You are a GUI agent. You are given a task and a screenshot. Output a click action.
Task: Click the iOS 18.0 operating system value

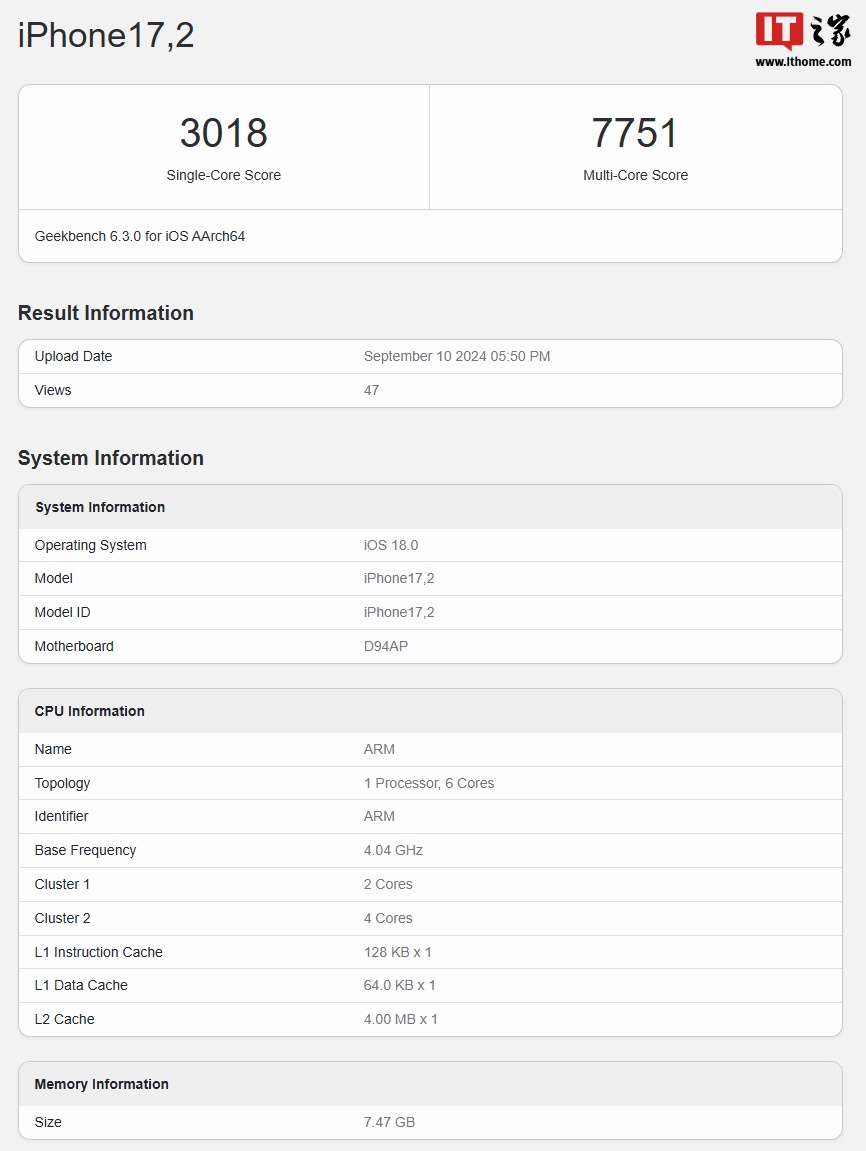click(391, 545)
